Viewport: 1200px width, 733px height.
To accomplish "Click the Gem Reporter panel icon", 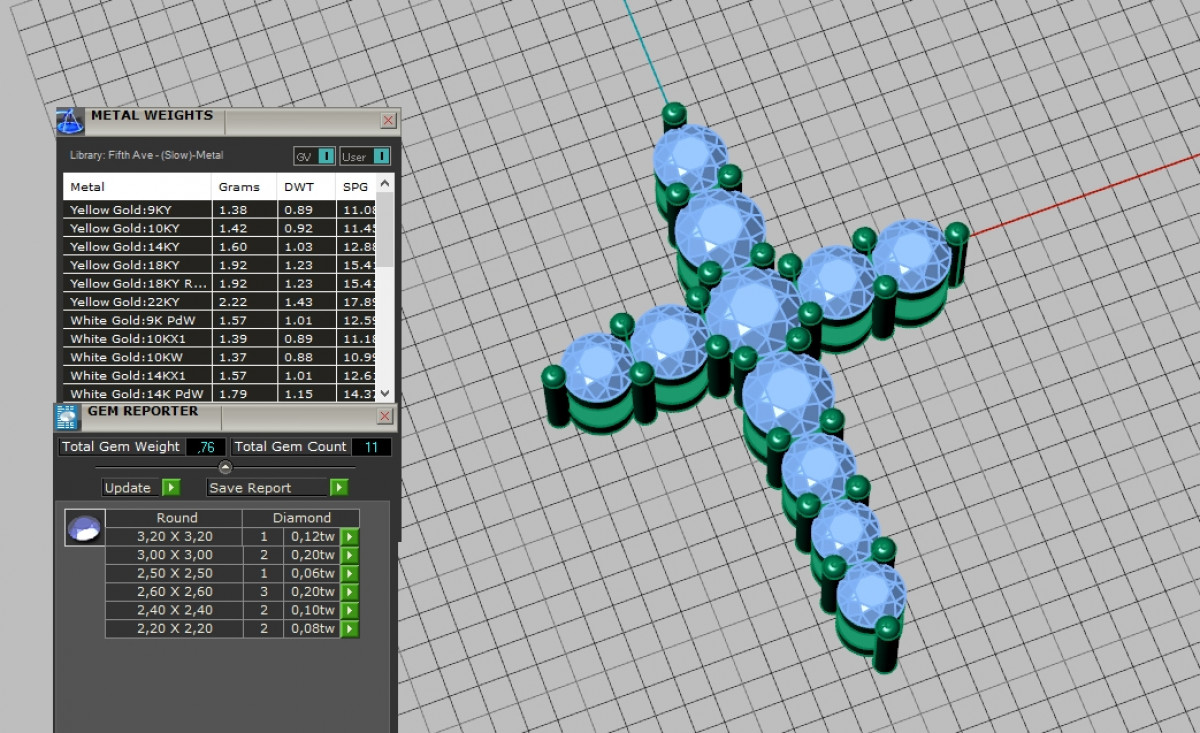I will pos(67,417).
